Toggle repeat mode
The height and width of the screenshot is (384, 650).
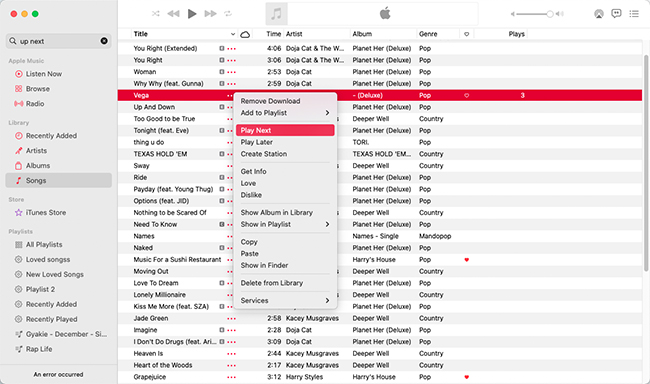click(228, 14)
